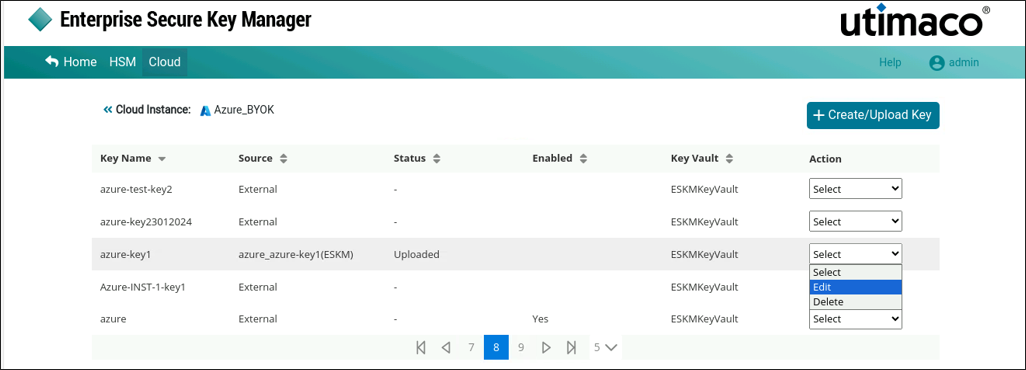Screen dimensions: 1026x370
Task: Switch to the Cloud tab
Action: click(164, 62)
